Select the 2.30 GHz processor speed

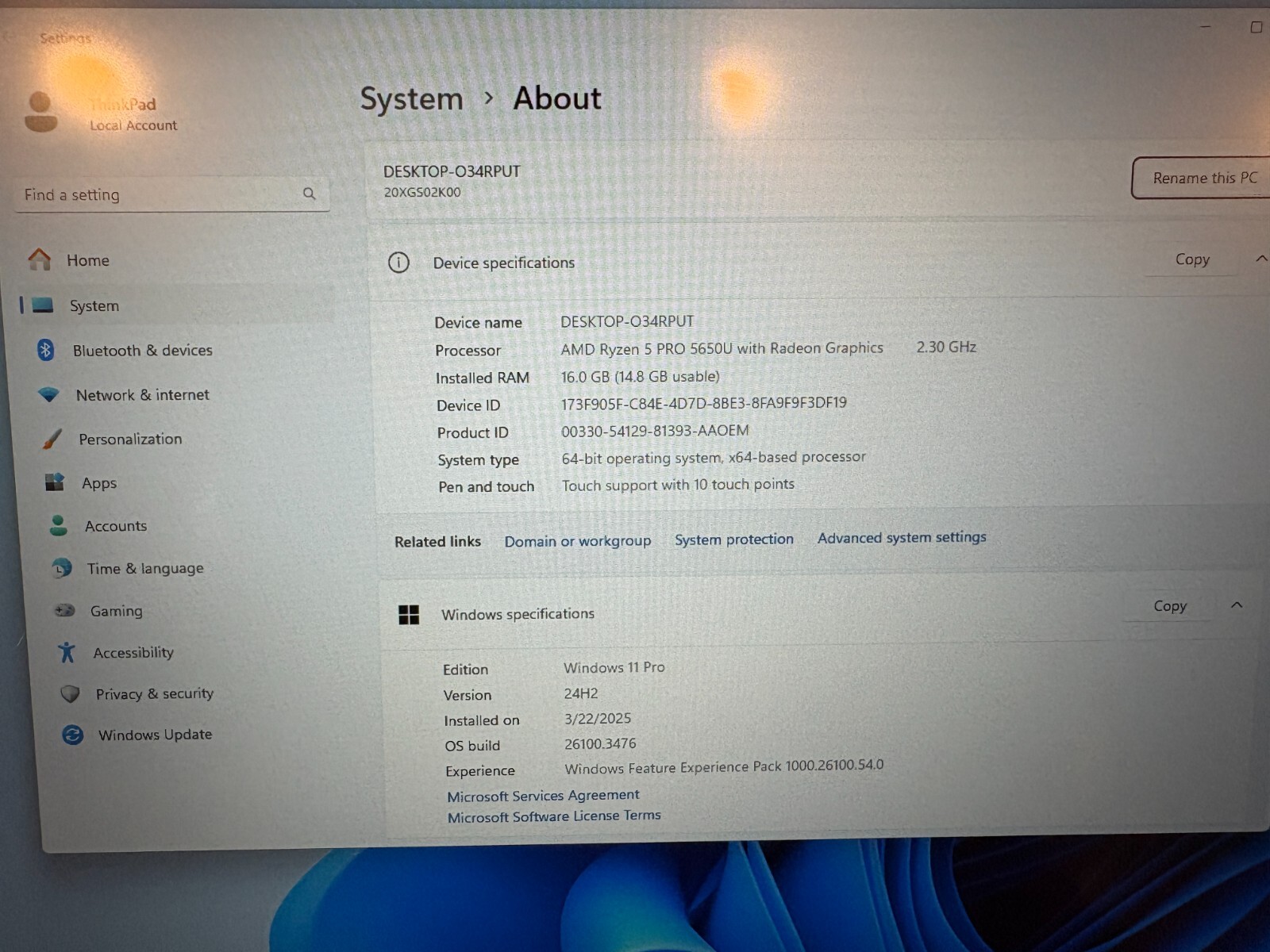point(946,347)
